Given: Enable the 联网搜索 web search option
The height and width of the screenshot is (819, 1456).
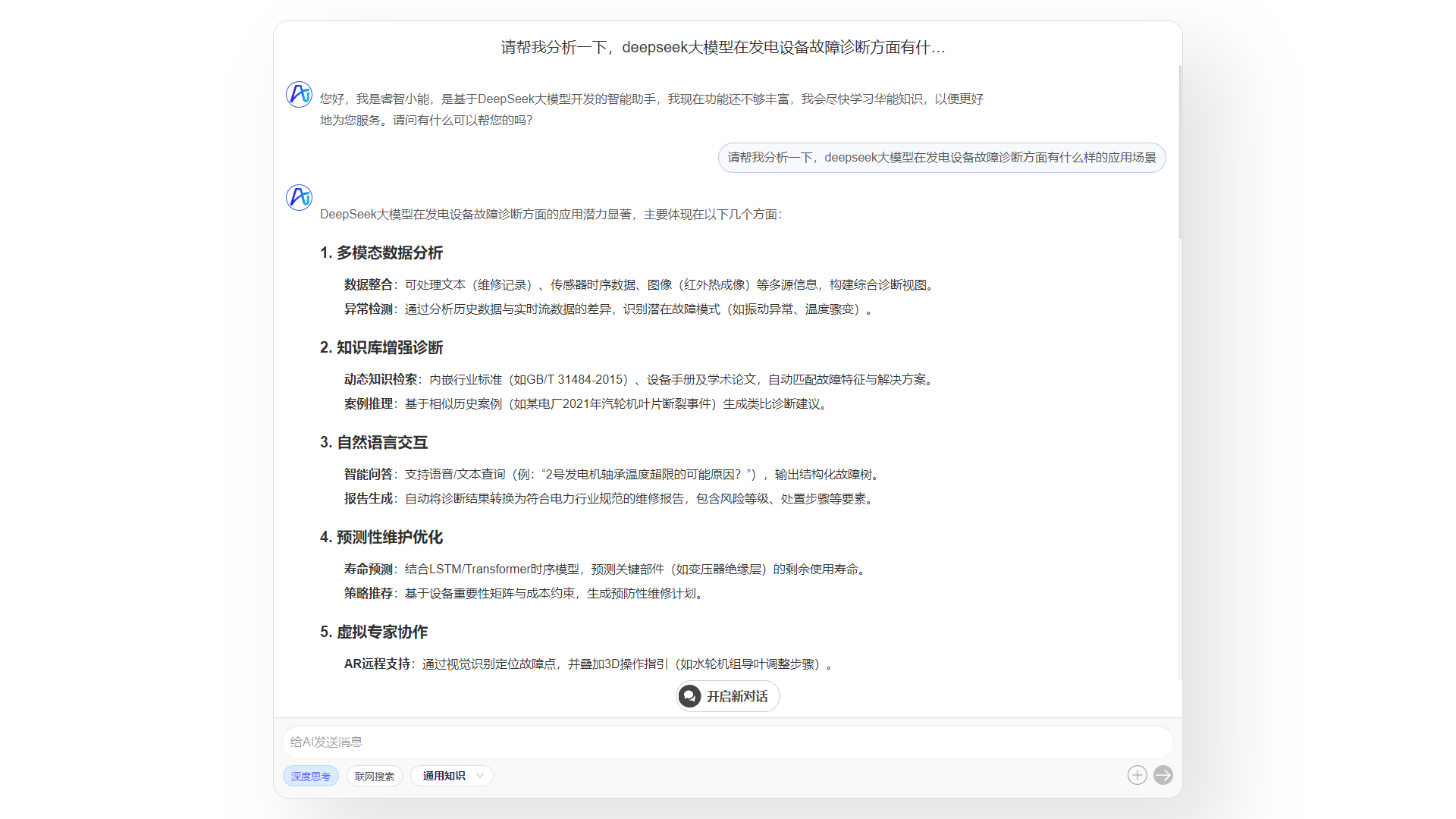Looking at the screenshot, I should [x=375, y=776].
